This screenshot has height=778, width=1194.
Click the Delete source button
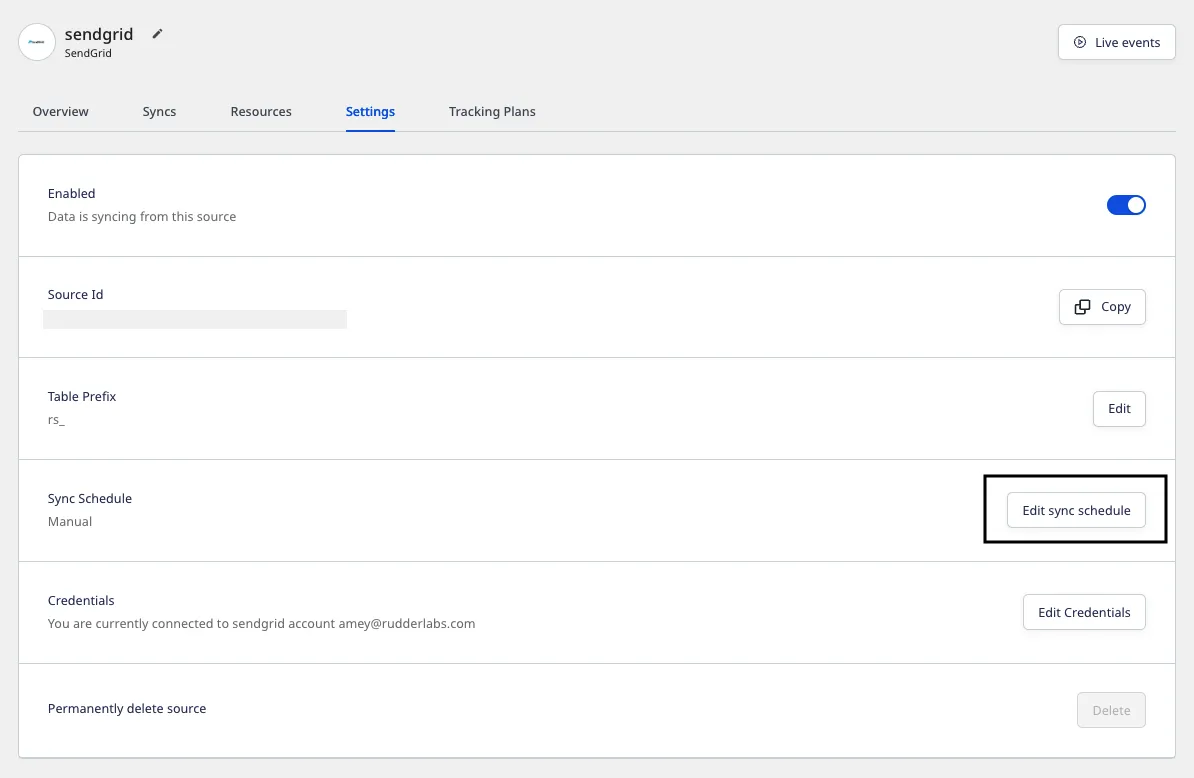1111,710
